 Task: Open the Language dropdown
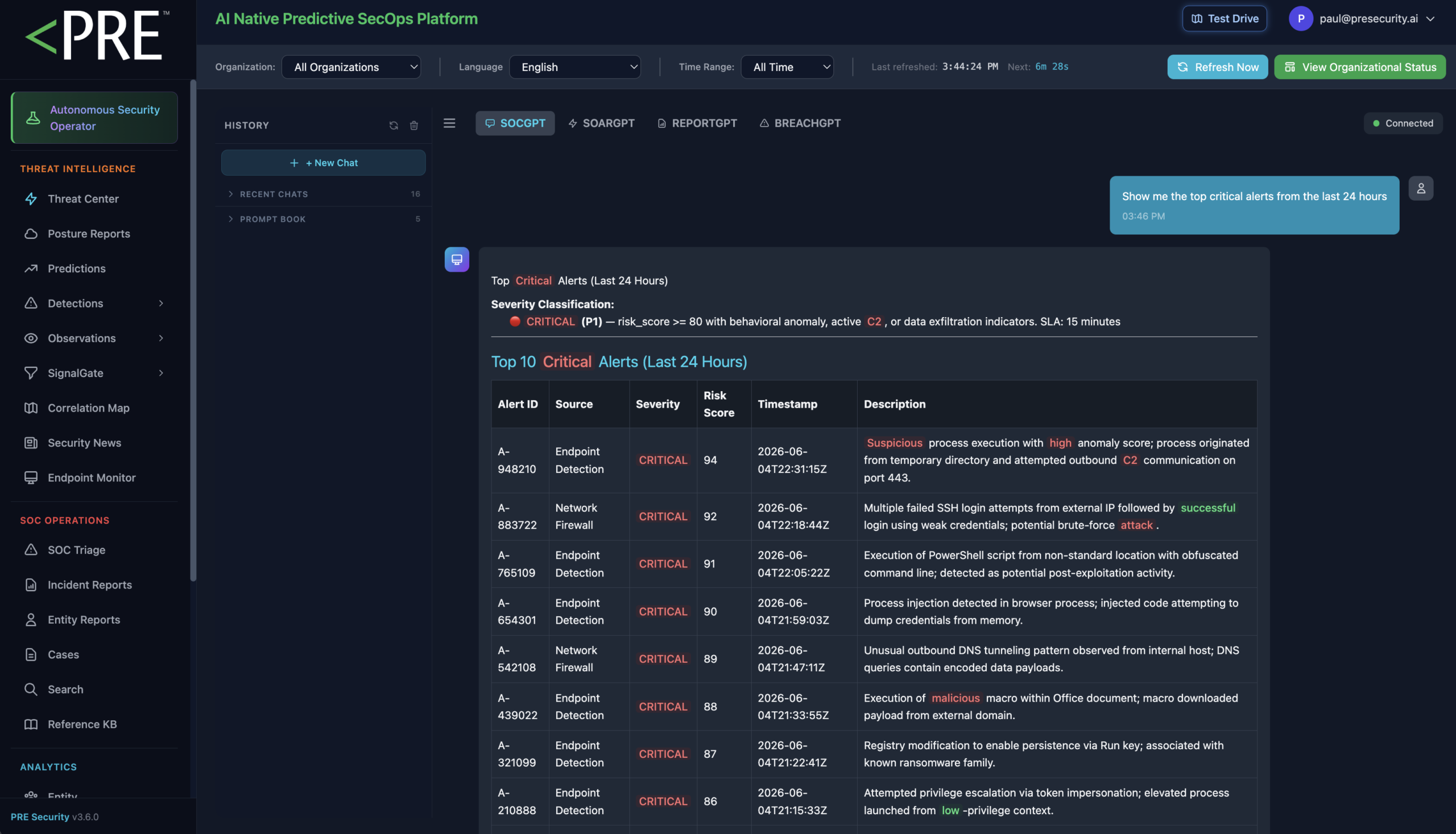(574, 67)
